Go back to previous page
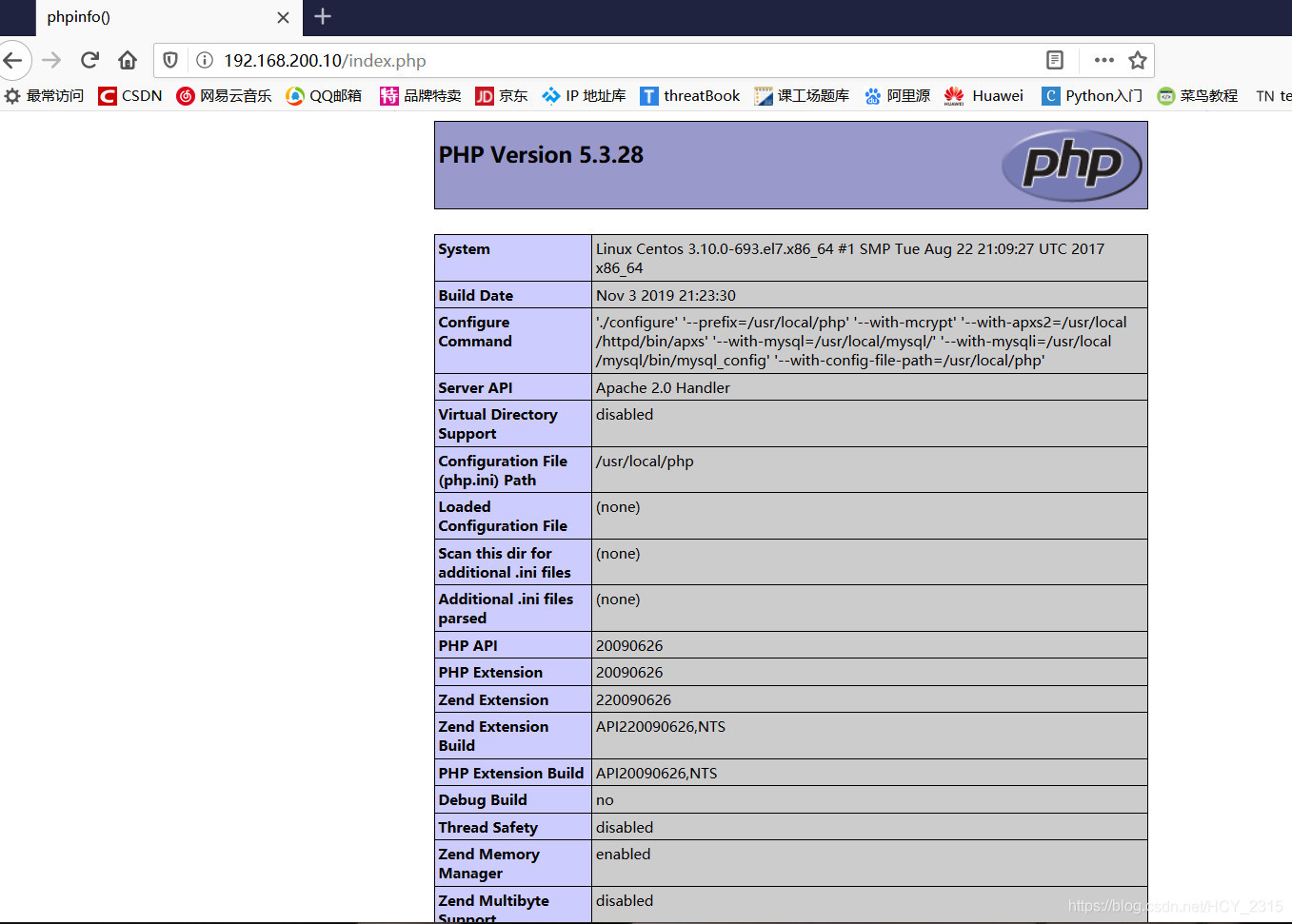1292x924 pixels. pyautogui.click(x=12, y=60)
